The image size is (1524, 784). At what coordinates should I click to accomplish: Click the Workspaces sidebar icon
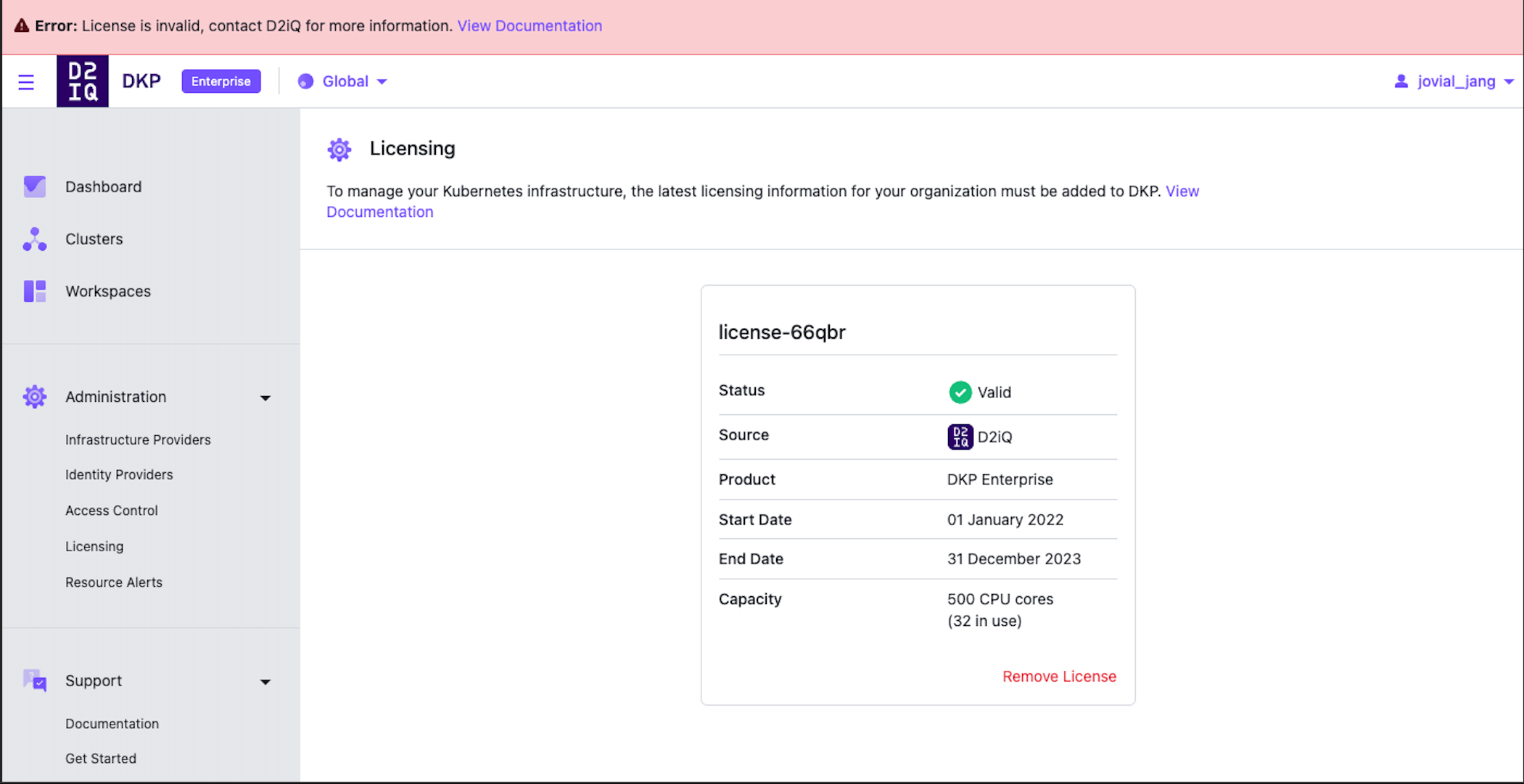tap(34, 291)
